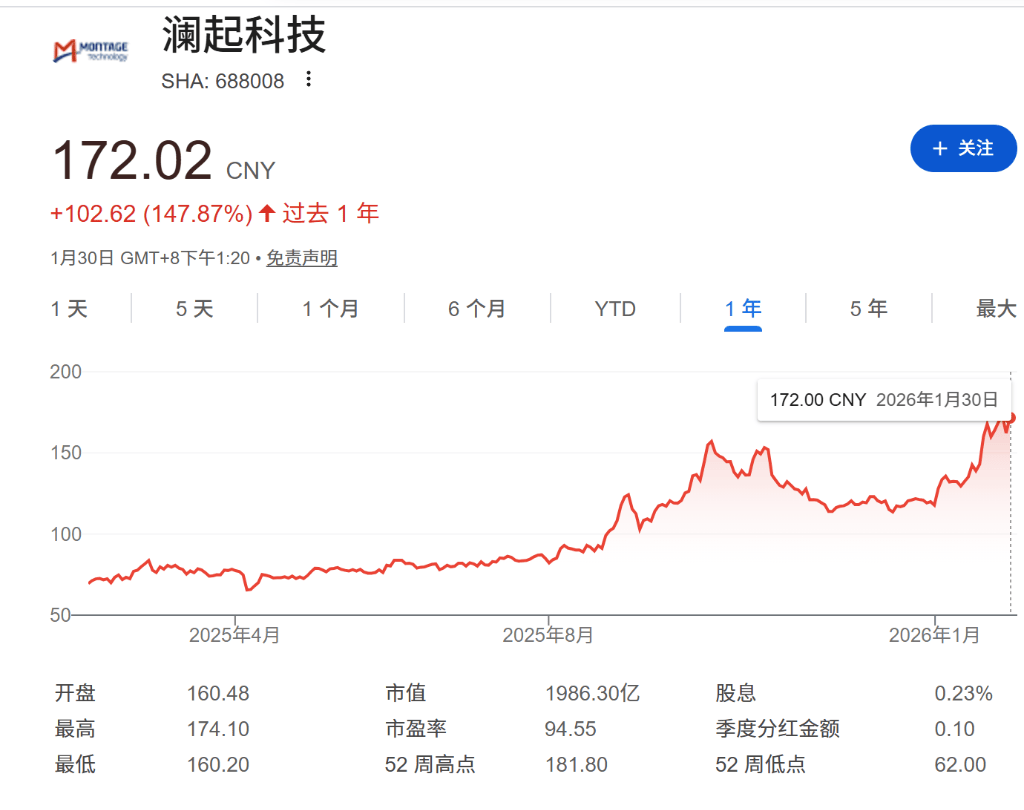Click the 市值 market cap value
This screenshot has width=1024, height=810.
[x=592, y=693]
